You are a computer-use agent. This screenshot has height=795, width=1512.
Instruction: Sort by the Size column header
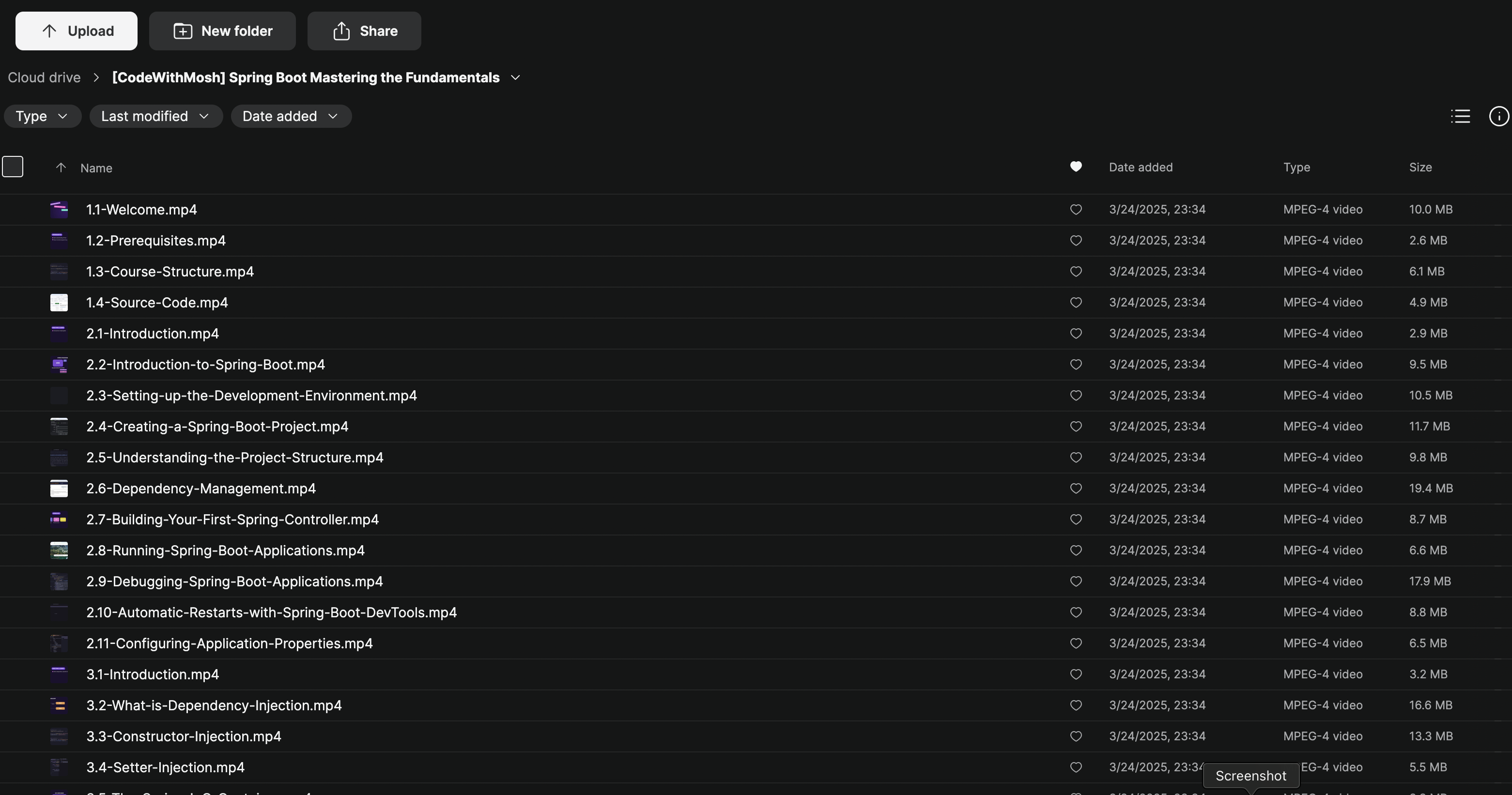[1420, 167]
